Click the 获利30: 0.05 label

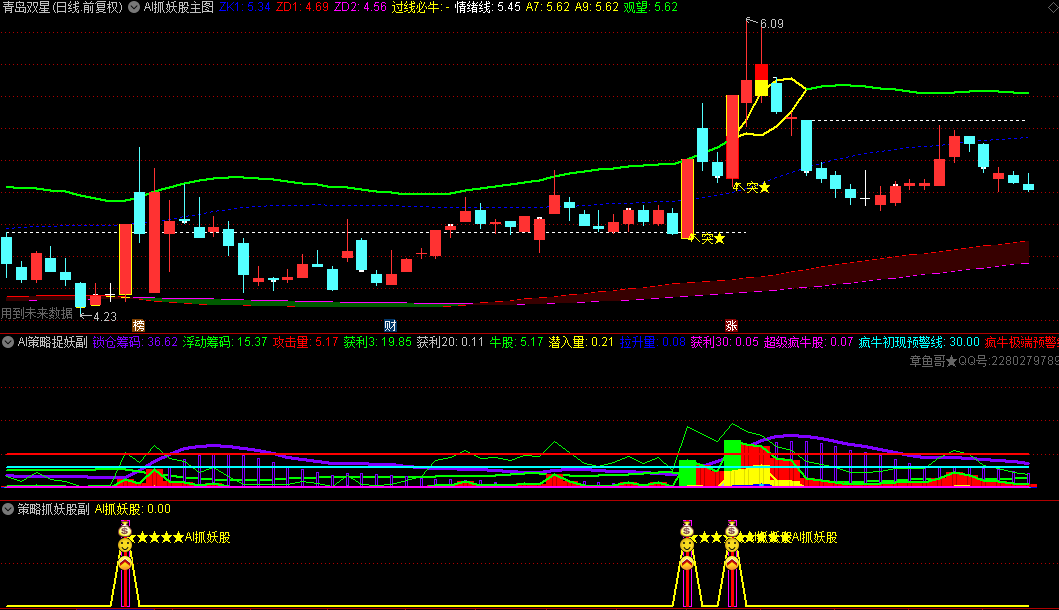click(x=725, y=342)
